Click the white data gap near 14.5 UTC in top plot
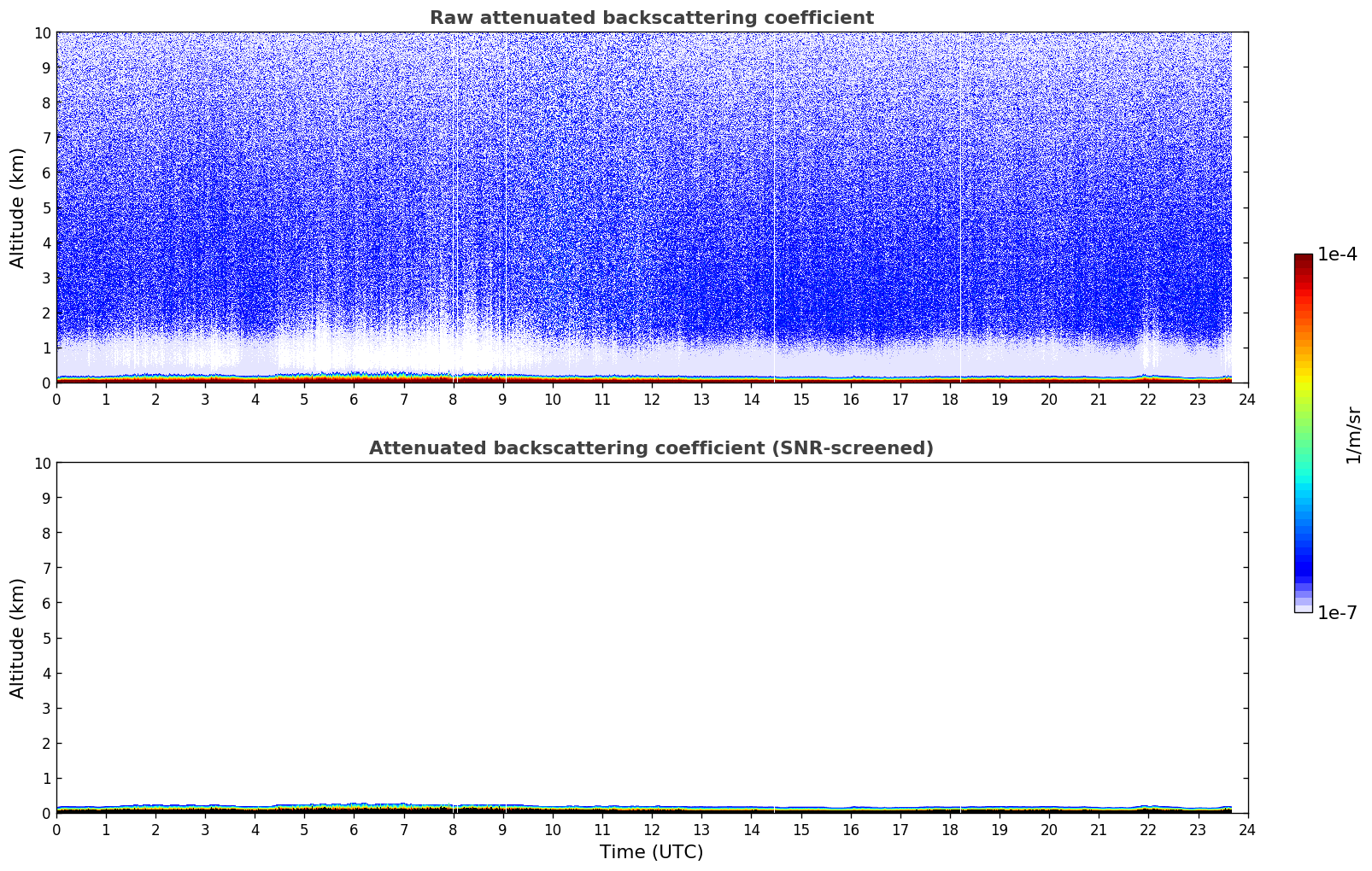This screenshot has height=871, width=1372. point(774,205)
